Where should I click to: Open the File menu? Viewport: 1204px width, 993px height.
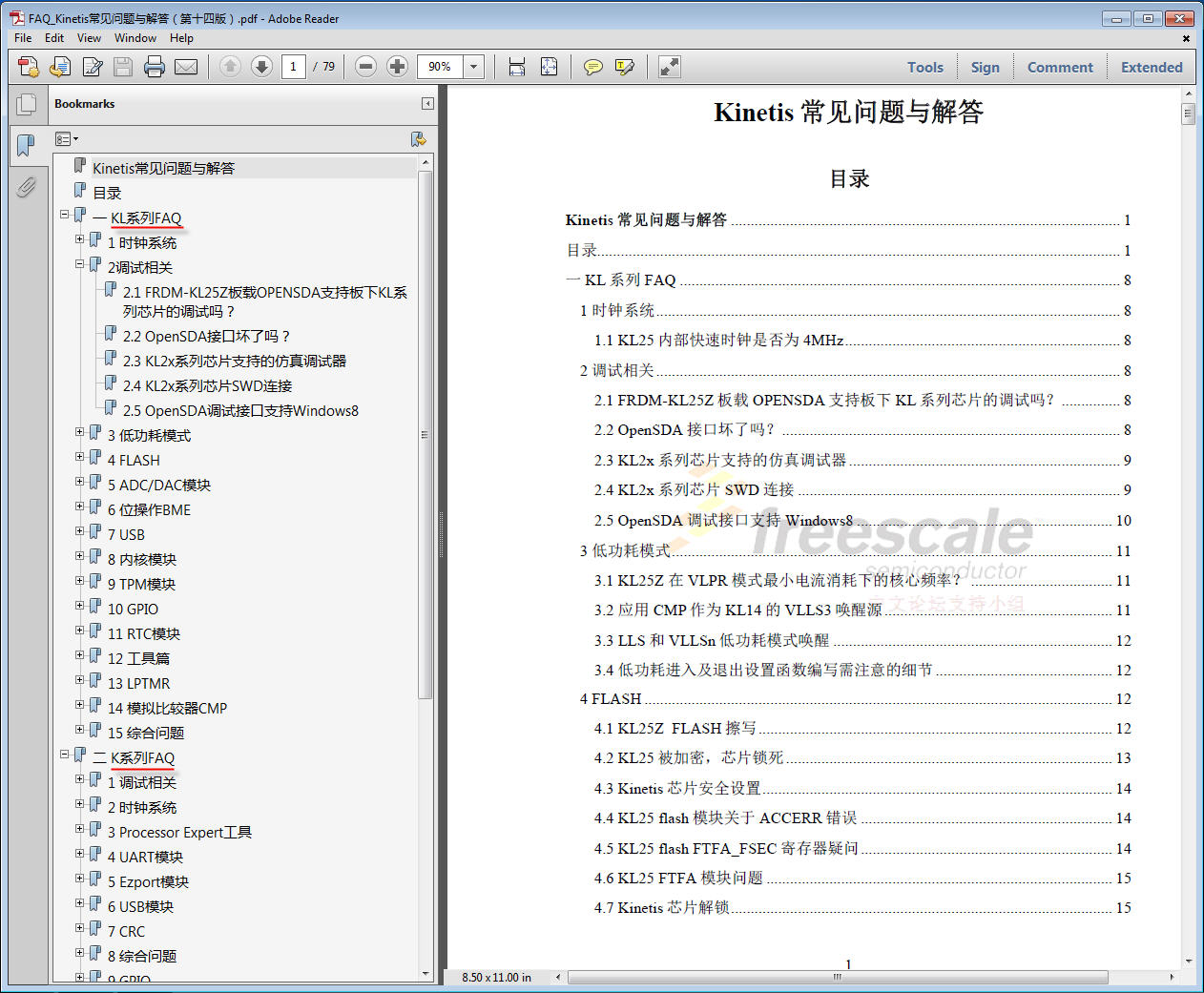(23, 38)
